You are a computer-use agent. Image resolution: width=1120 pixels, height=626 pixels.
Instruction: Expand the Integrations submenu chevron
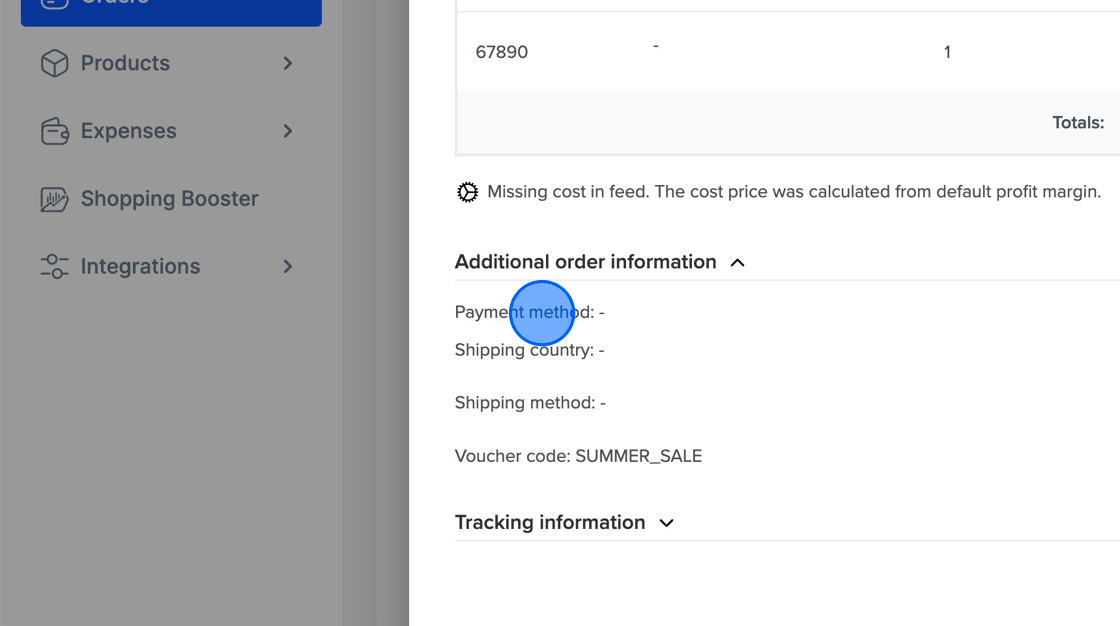pos(287,266)
